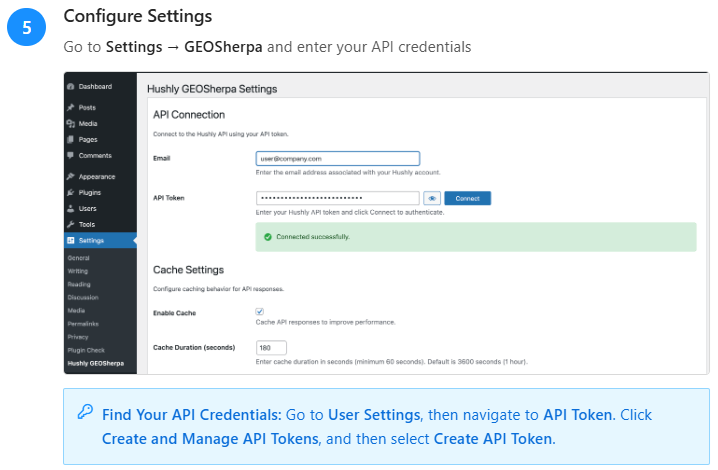Open Reading settings submenu
718x470 pixels.
[79, 284]
